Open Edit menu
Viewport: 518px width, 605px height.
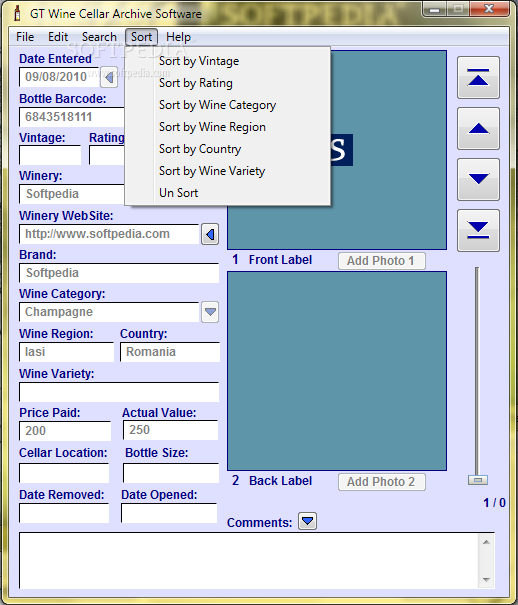tap(58, 37)
